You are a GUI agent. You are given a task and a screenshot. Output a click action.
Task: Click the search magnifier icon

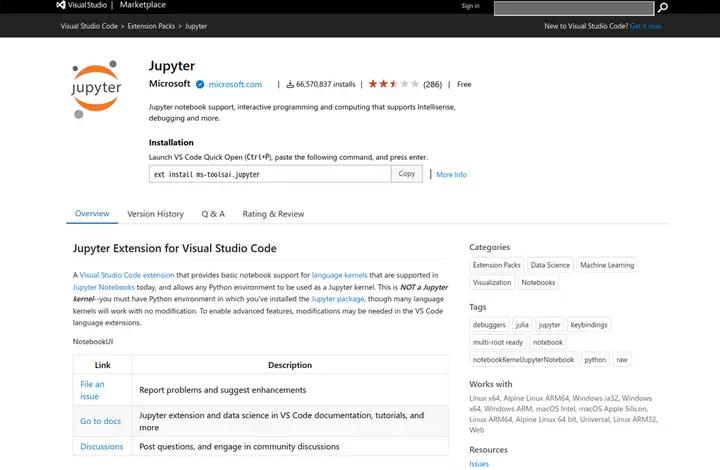663,7
